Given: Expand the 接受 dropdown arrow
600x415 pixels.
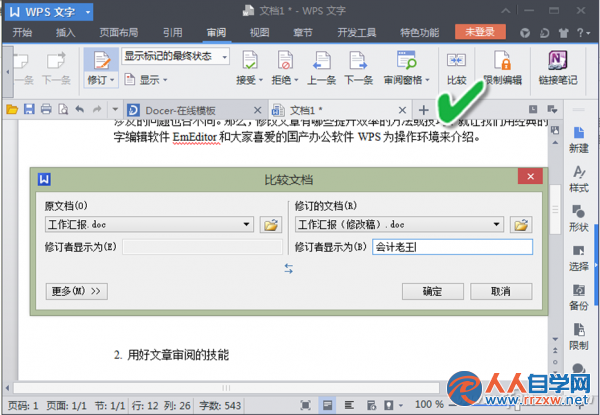Looking at the screenshot, I should click(x=261, y=80).
